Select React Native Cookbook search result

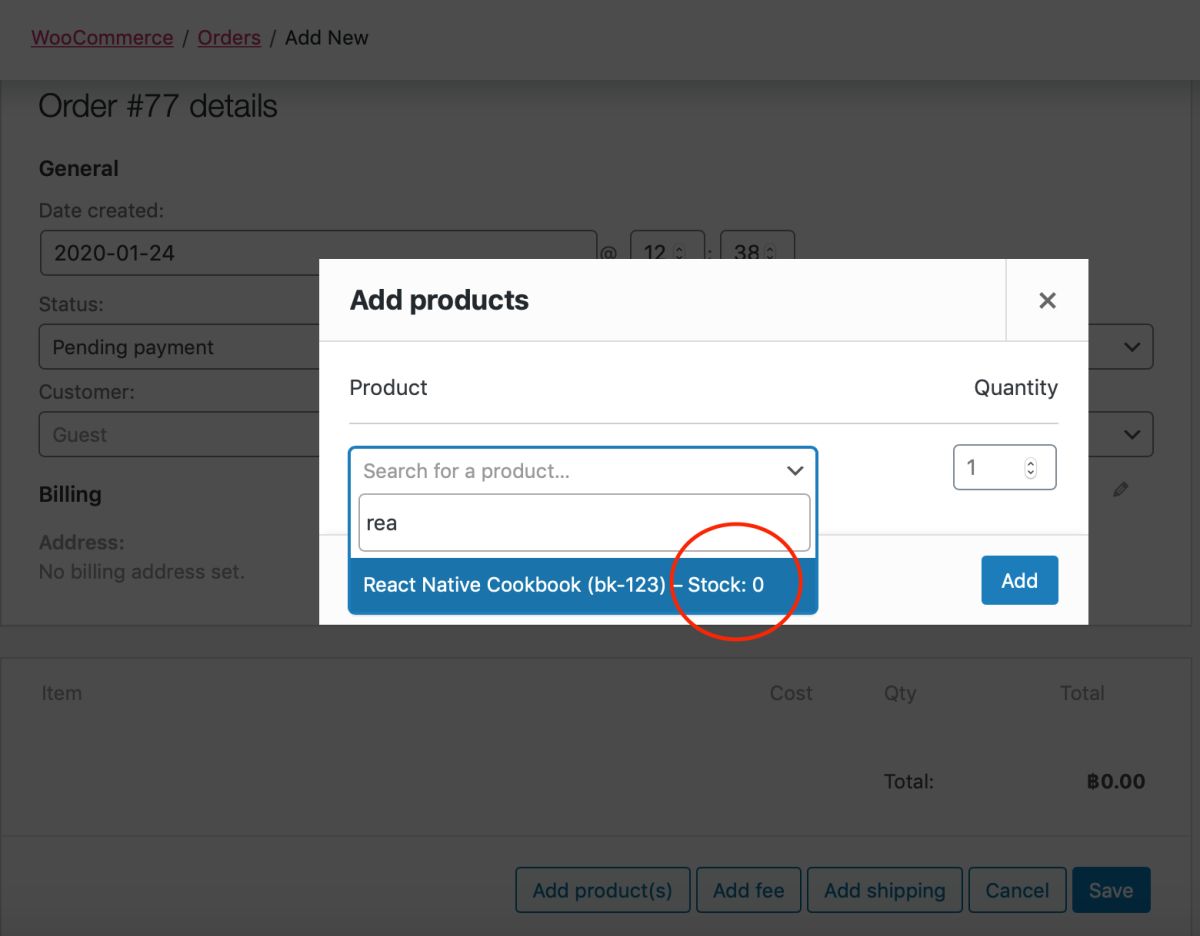coord(563,585)
